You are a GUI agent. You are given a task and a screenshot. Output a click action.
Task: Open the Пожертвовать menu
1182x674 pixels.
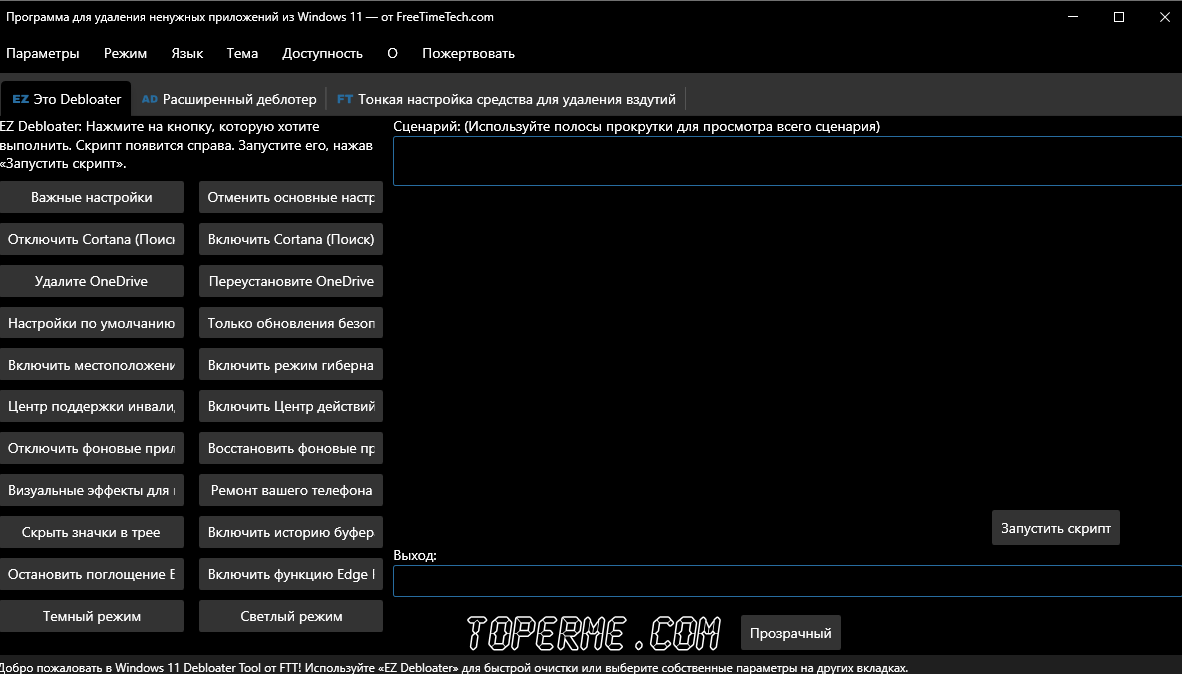tap(468, 54)
